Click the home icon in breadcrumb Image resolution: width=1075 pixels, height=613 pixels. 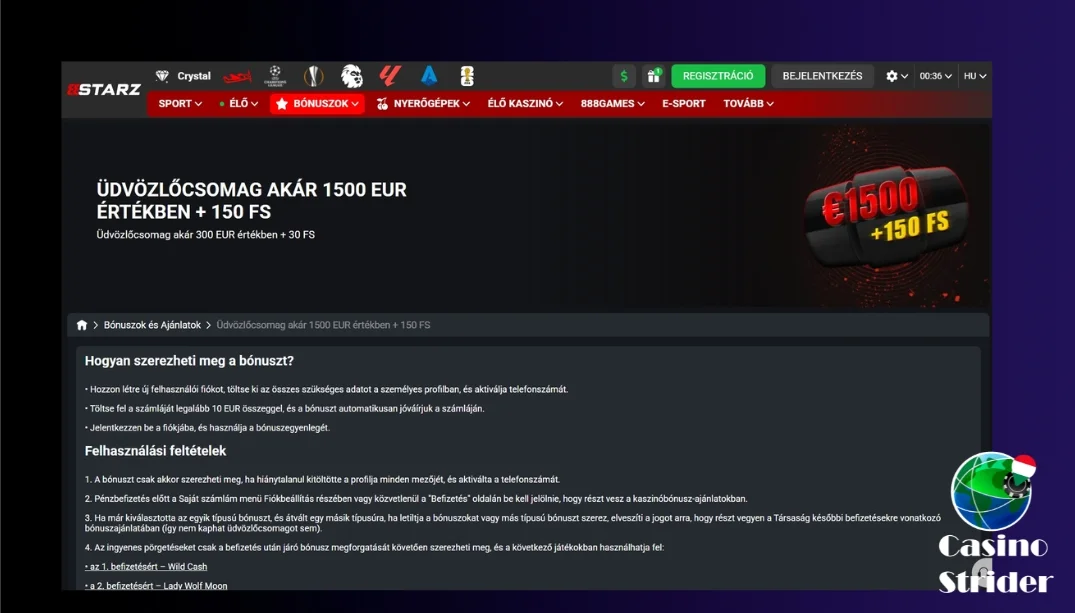coord(82,325)
